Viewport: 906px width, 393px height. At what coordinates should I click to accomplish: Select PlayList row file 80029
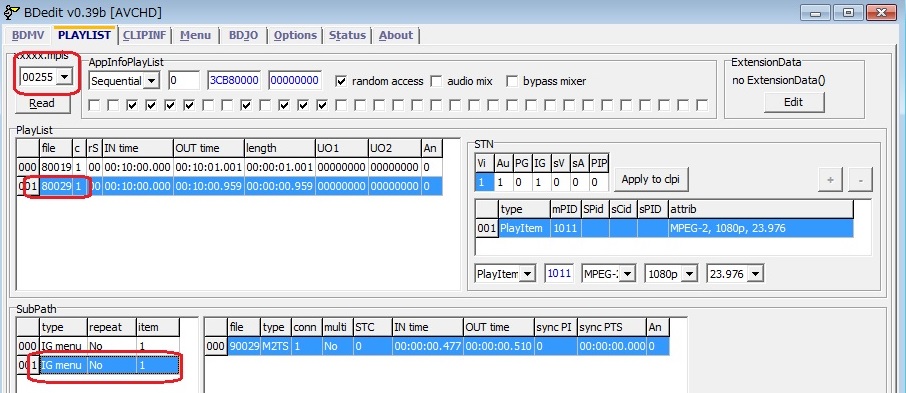pyautogui.click(x=229, y=187)
